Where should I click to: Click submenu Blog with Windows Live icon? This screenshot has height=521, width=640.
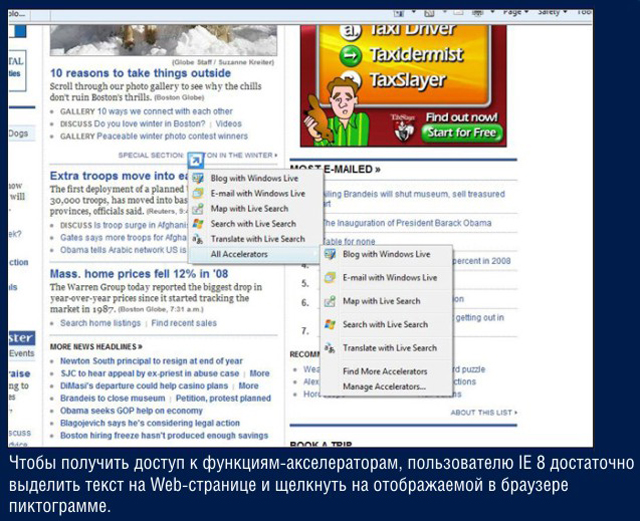330,254
